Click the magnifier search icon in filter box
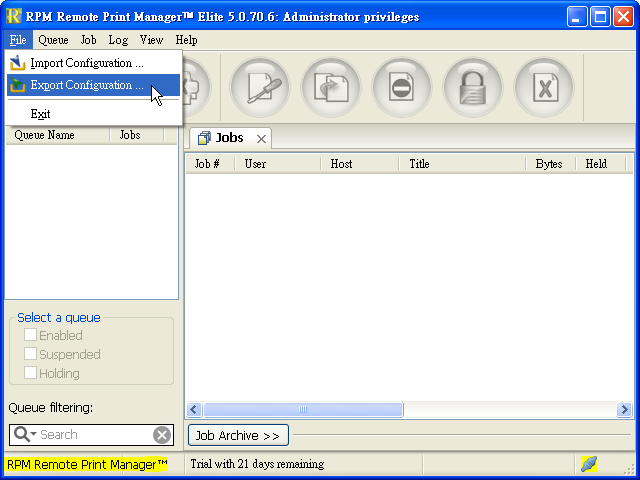This screenshot has width=640, height=480. click(21, 434)
